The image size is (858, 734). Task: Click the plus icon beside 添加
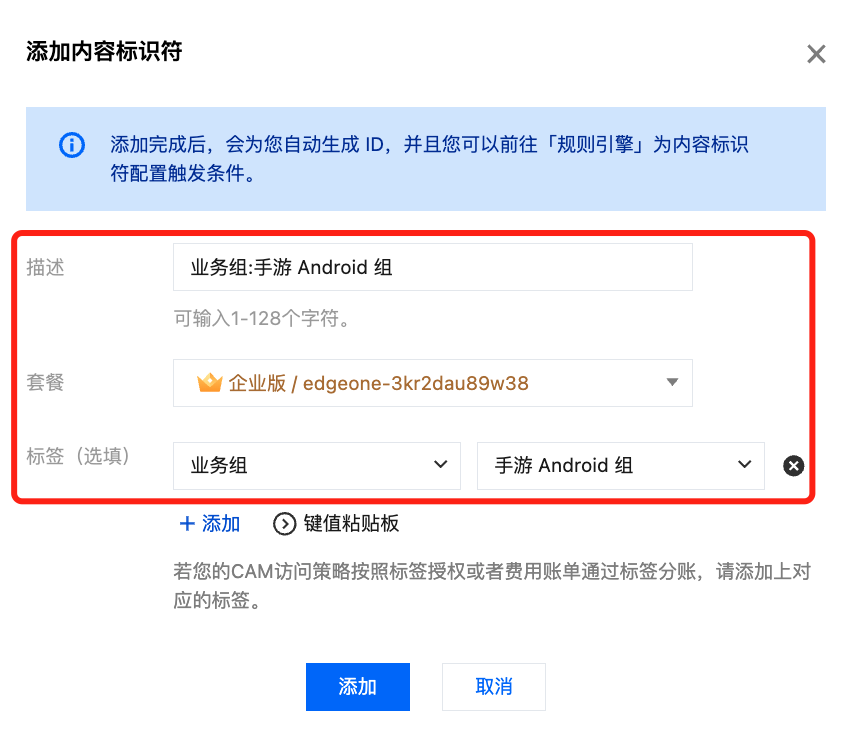click(x=187, y=523)
